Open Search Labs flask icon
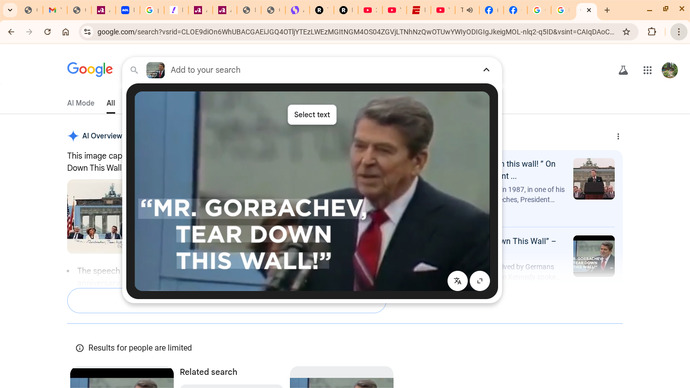Viewport: 690px width, 388px height. (623, 70)
